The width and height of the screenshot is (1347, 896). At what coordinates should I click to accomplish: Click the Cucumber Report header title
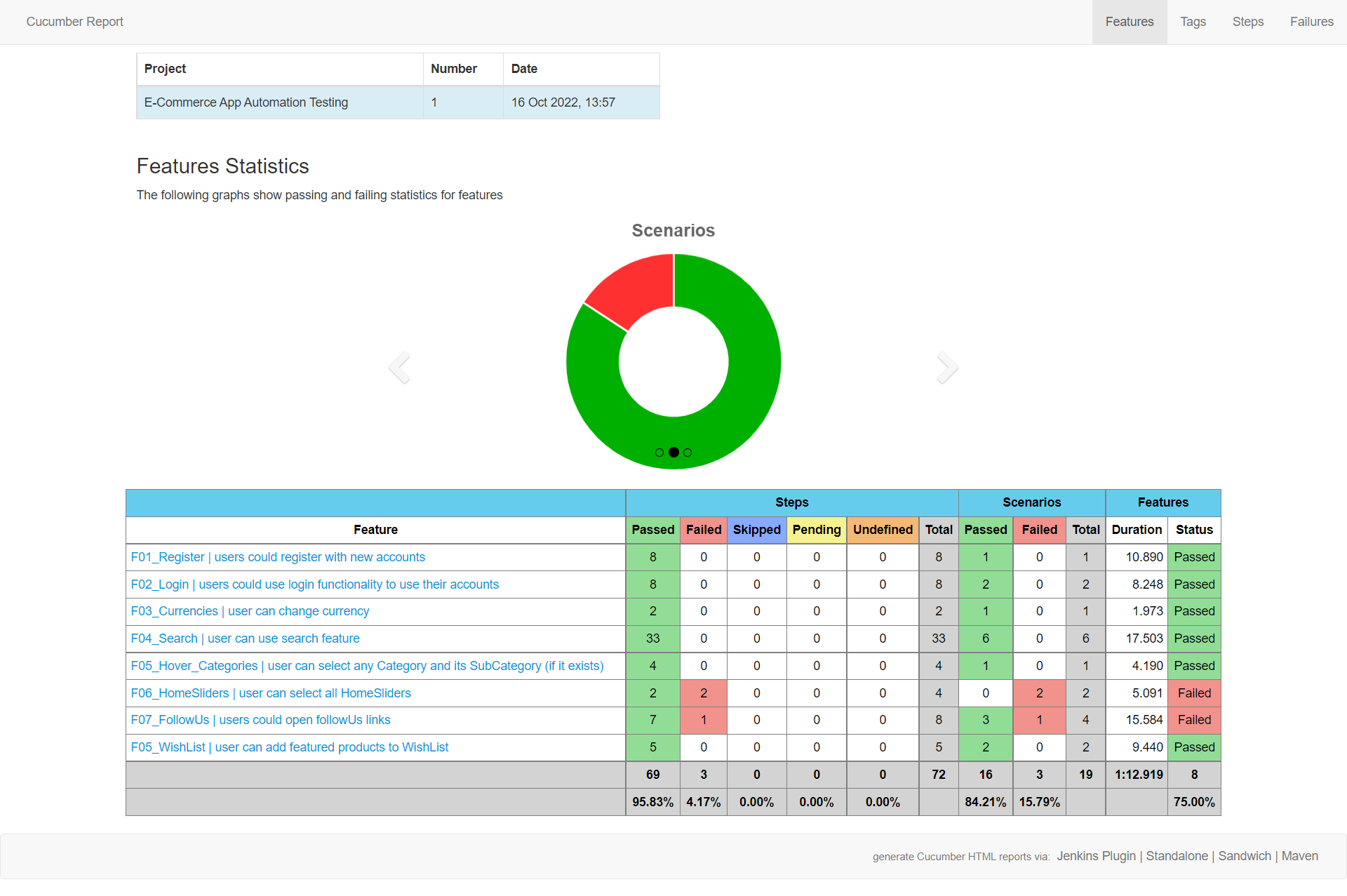click(74, 22)
